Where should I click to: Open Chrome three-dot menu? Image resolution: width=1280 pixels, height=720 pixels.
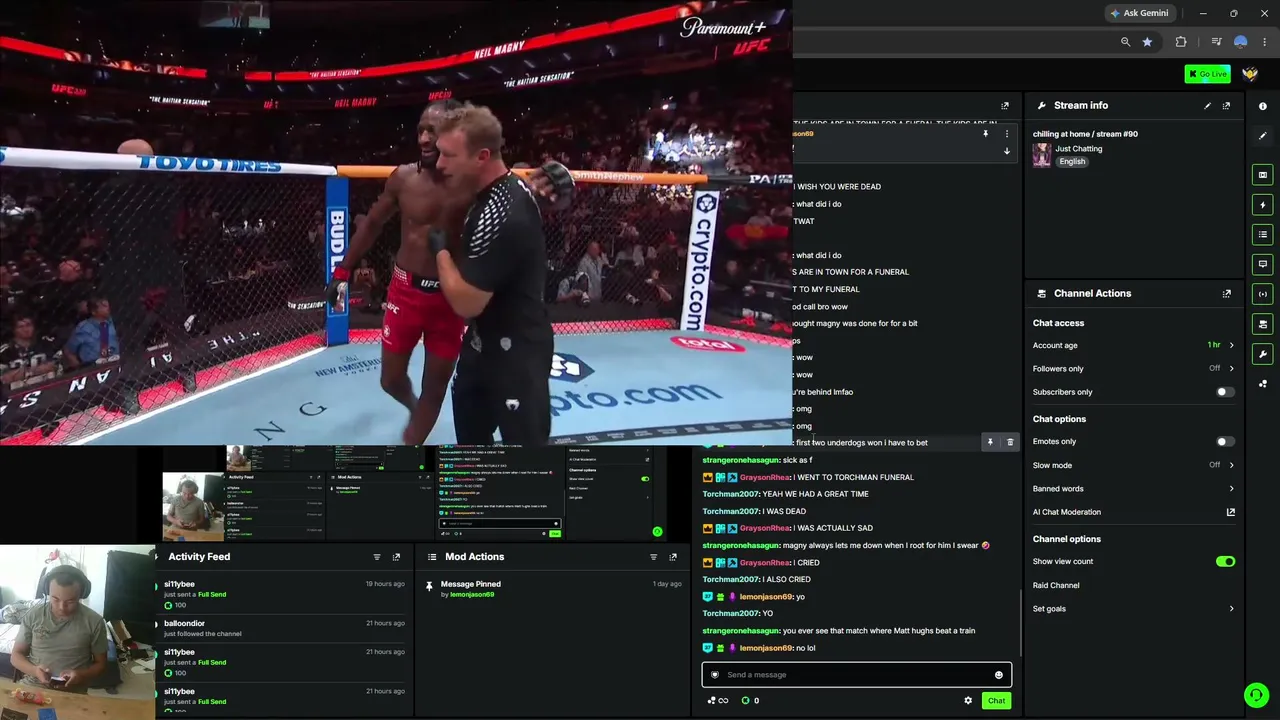[1265, 42]
